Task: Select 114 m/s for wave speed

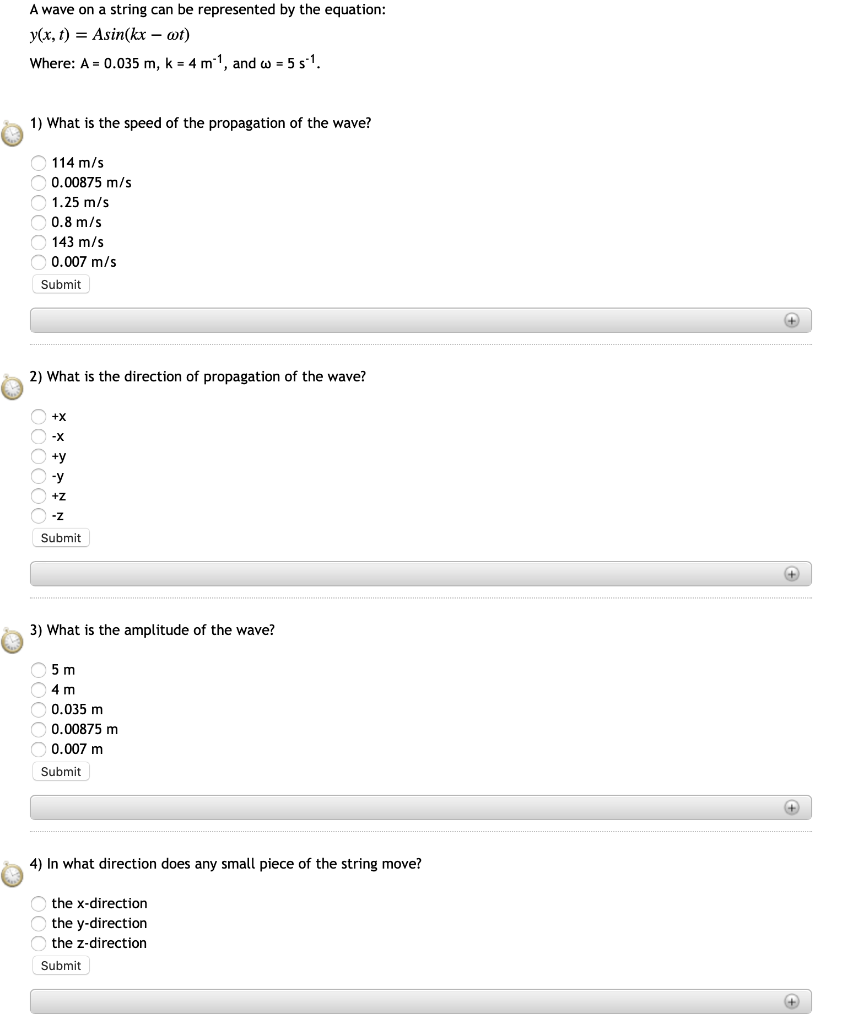Action: click(x=38, y=162)
